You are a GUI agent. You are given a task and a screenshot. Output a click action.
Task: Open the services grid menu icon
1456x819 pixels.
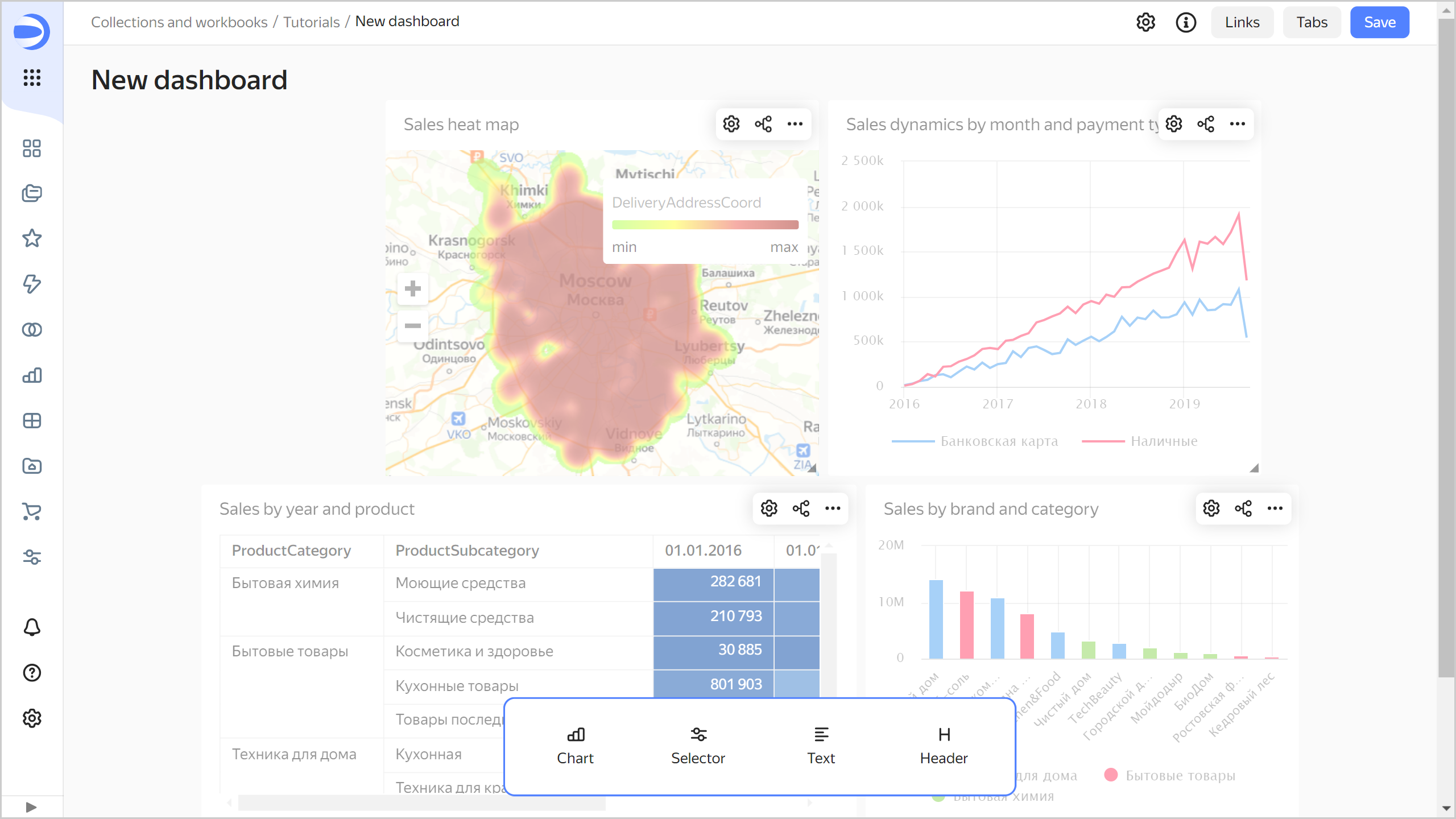tap(32, 78)
